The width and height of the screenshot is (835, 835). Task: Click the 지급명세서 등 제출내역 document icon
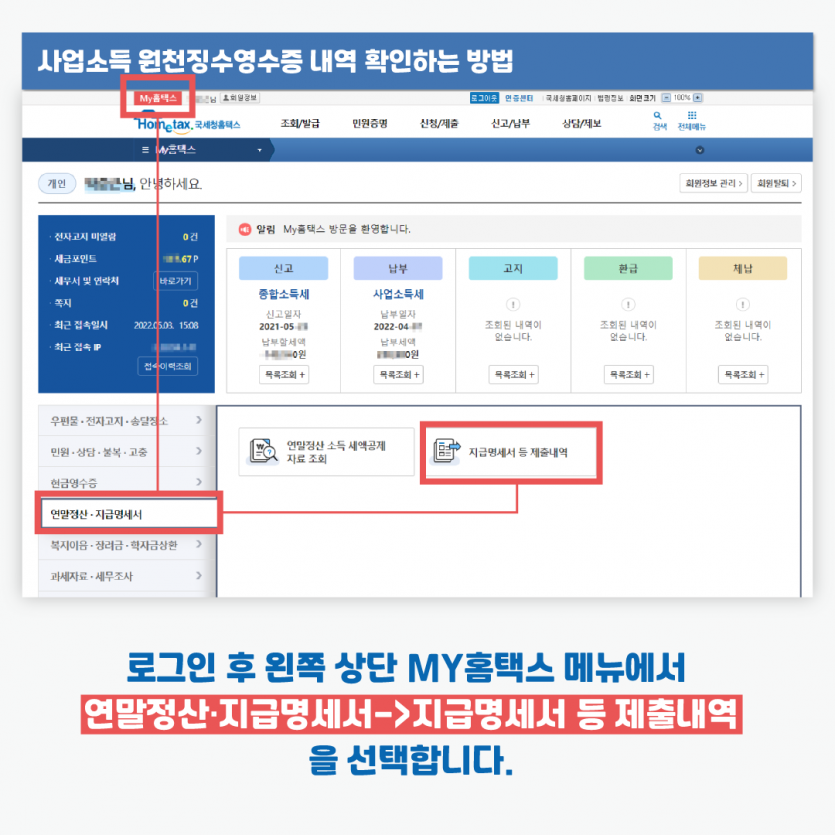pos(445,452)
